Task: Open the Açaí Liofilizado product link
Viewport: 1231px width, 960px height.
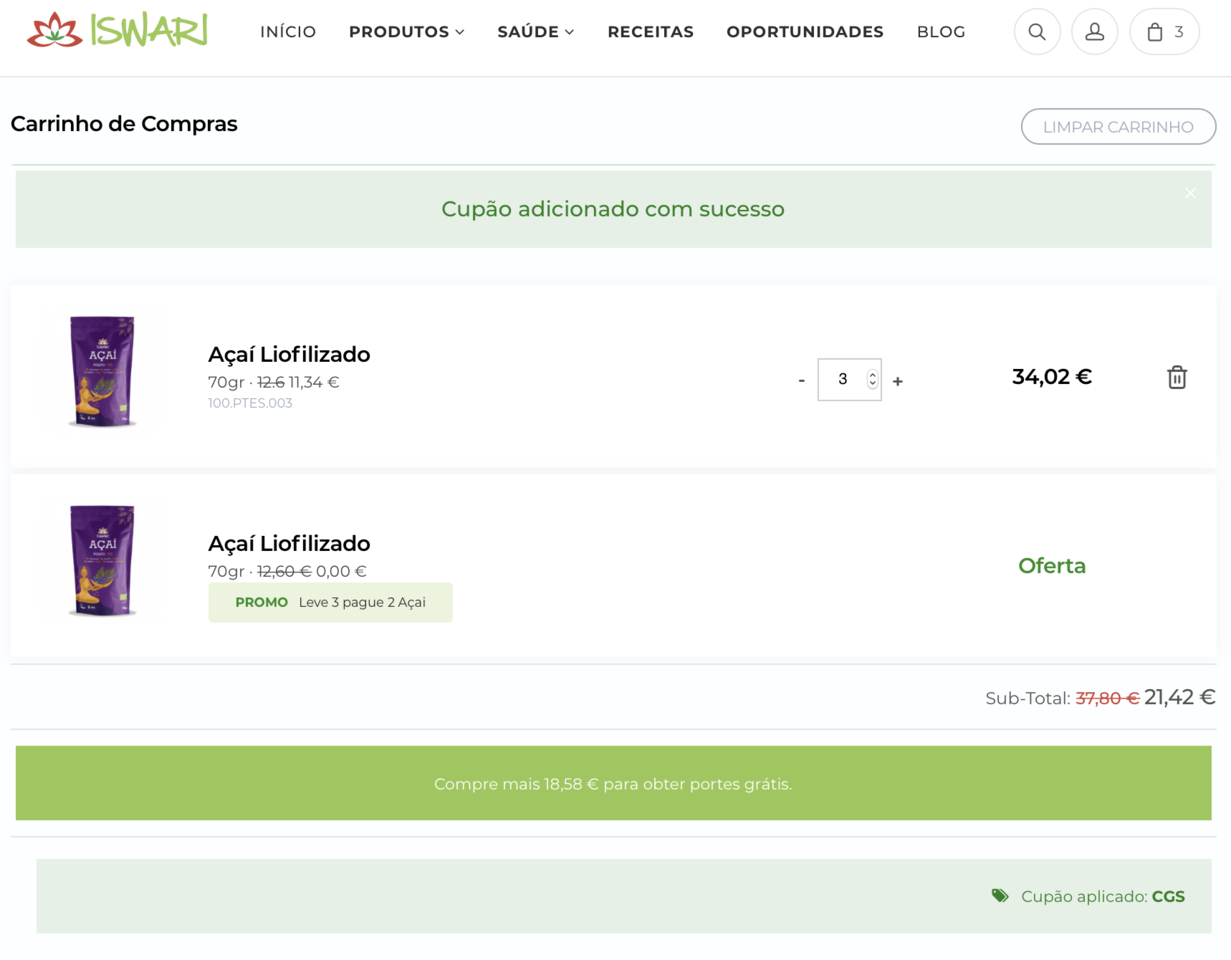Action: coord(289,354)
